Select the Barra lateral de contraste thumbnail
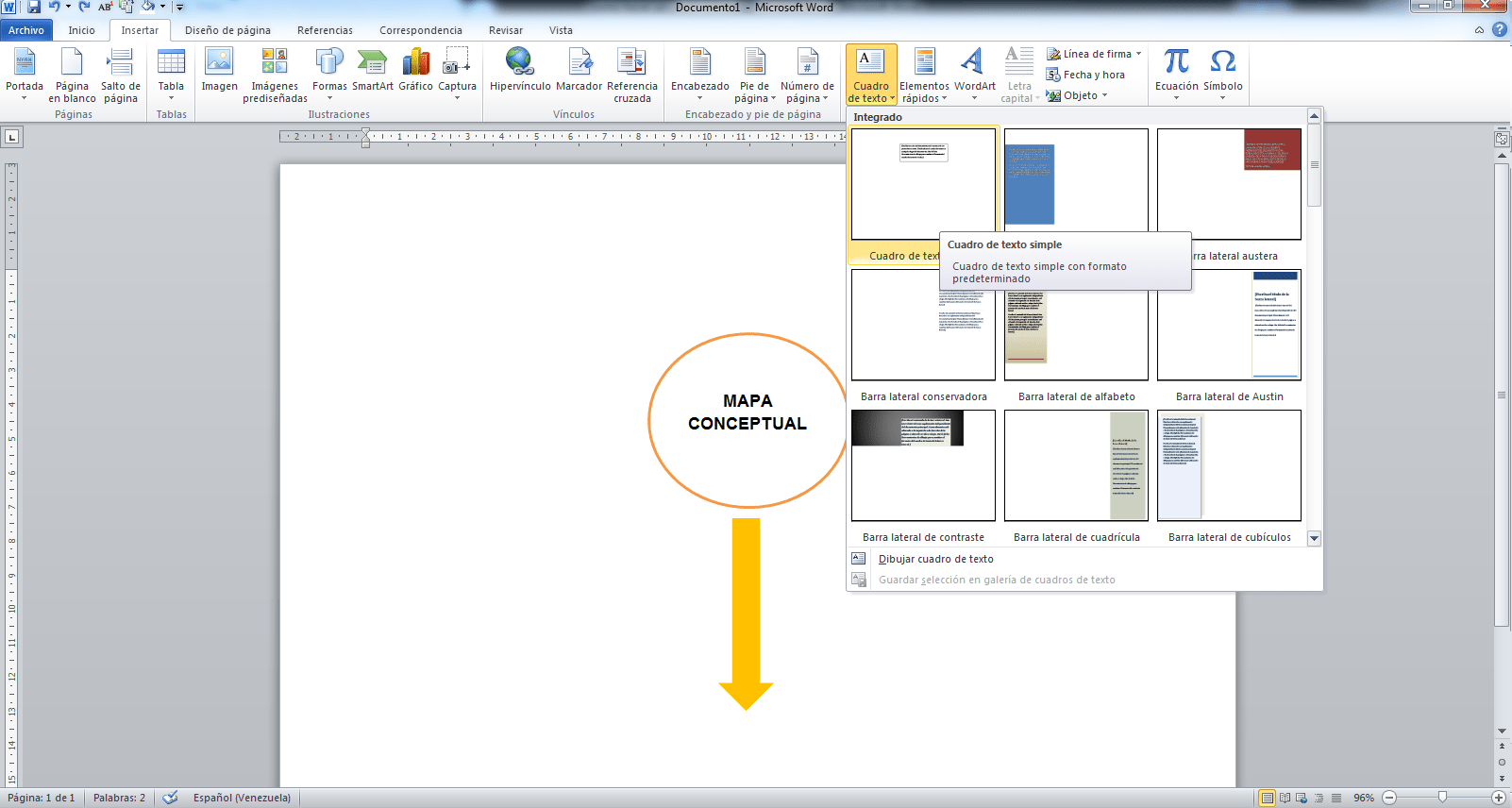The height and width of the screenshot is (808, 1512). coord(923,465)
